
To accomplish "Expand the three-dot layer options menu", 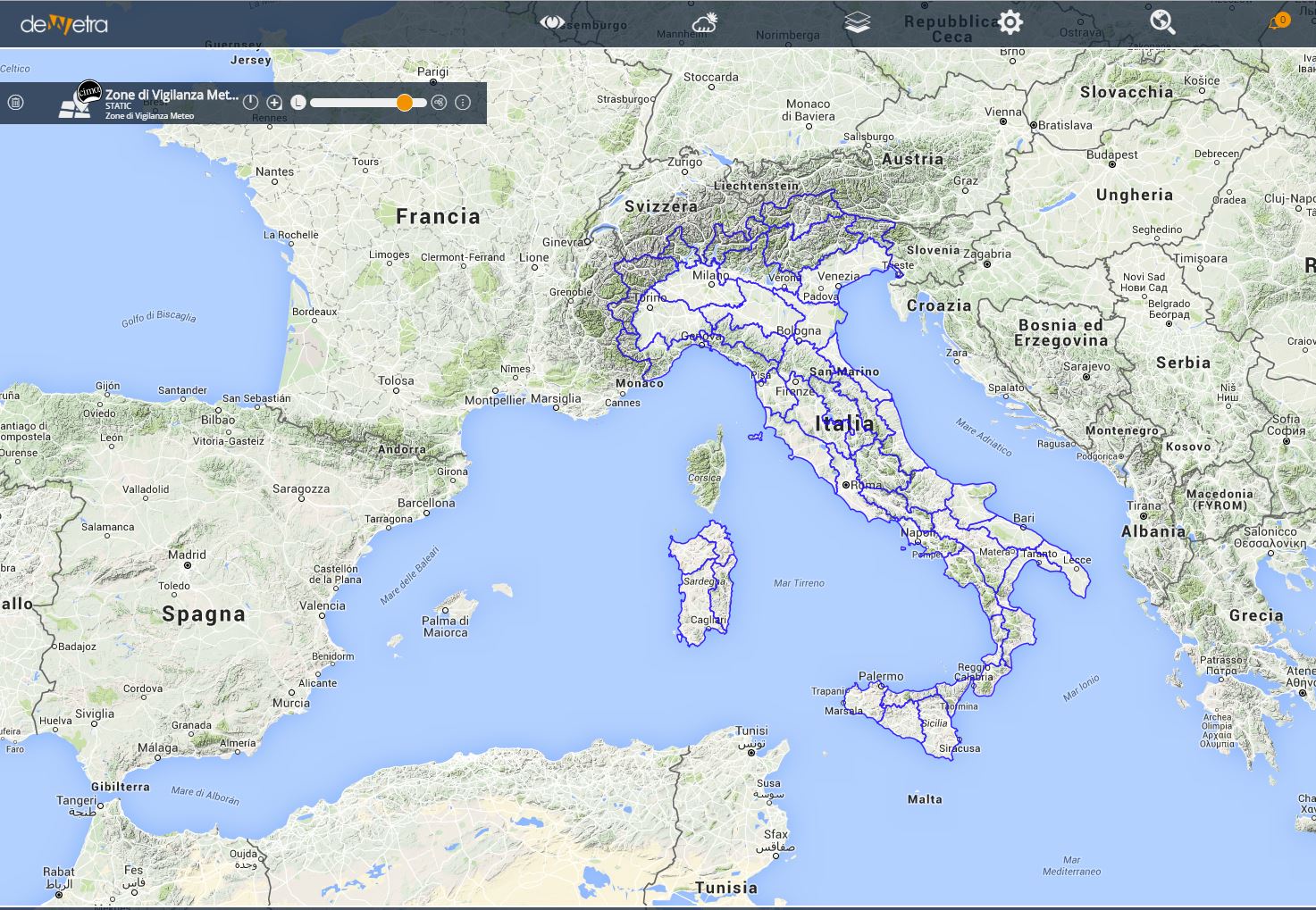I will tap(463, 103).
